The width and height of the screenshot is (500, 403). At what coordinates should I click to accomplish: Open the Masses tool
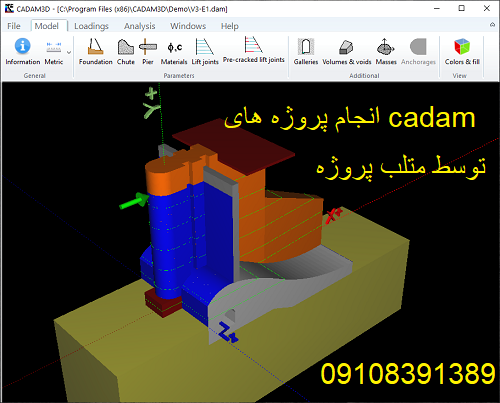tap(386, 52)
